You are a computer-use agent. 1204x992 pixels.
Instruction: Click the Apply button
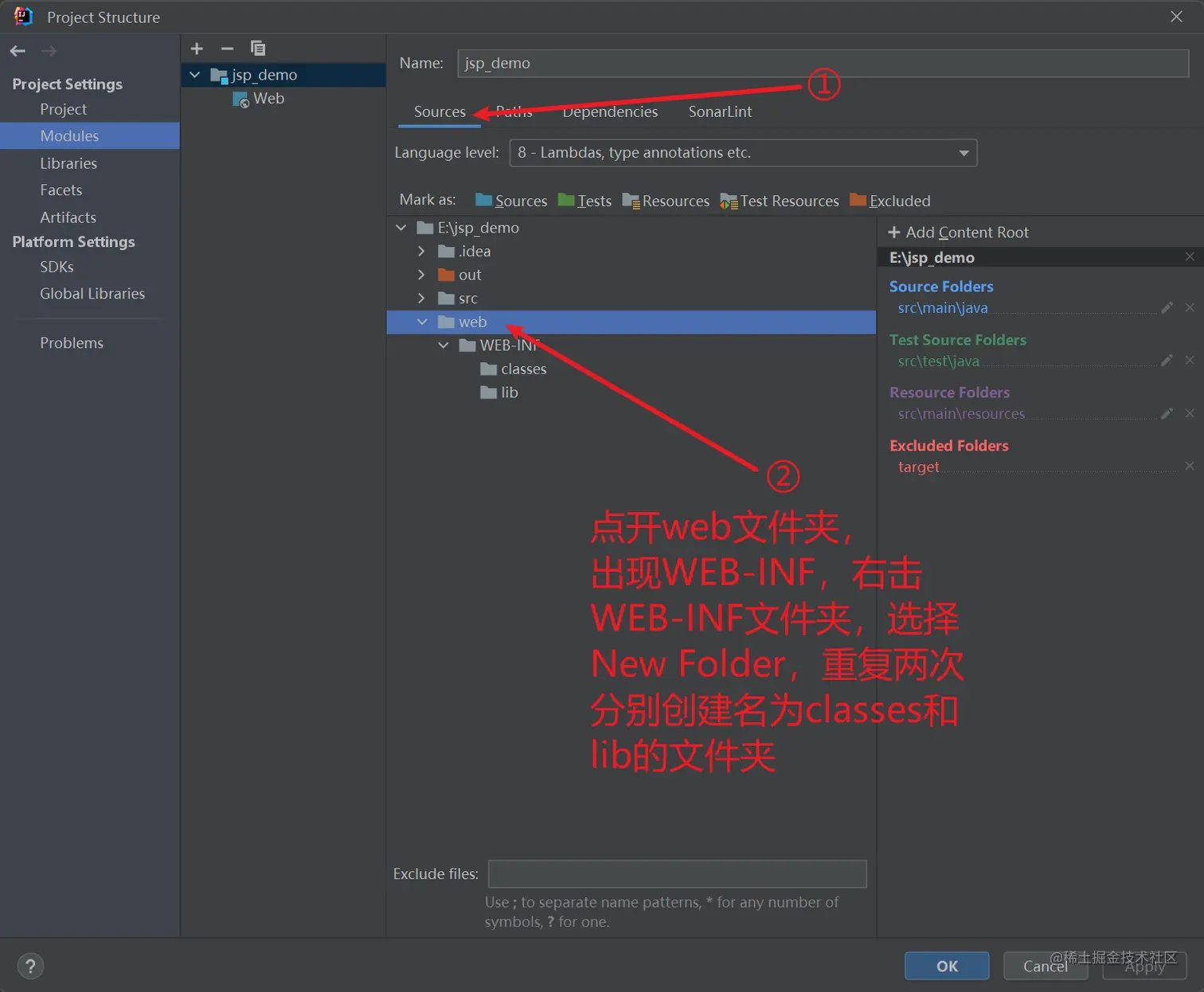pos(1144,966)
